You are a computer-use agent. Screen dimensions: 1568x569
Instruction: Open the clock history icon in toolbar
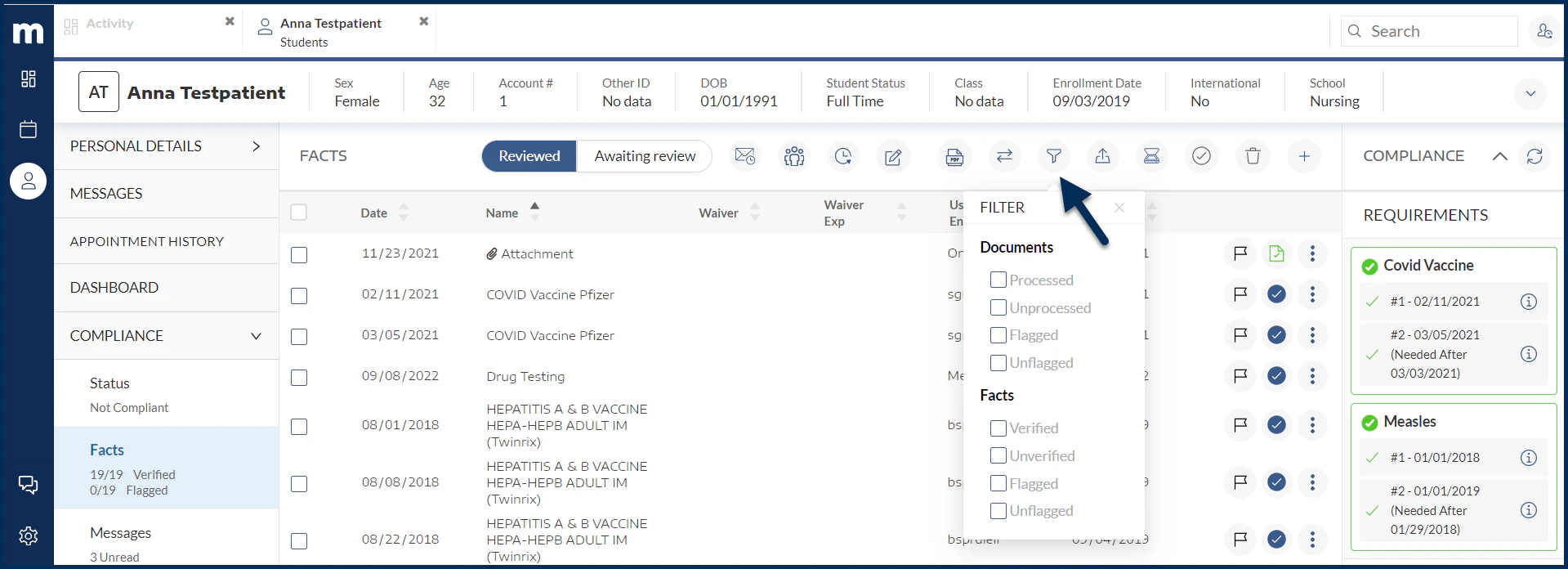pos(843,156)
